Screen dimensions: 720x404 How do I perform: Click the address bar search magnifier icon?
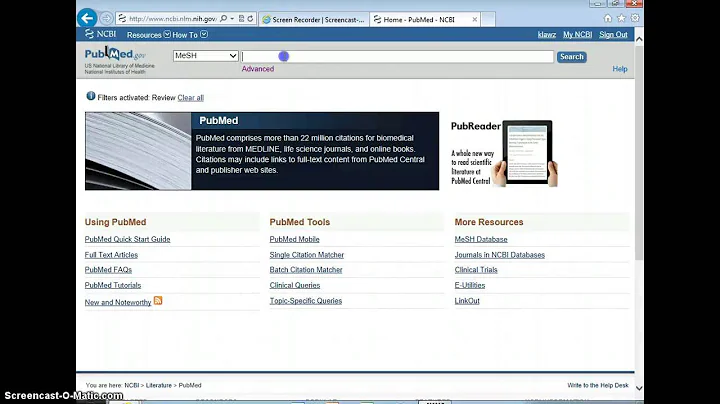(223, 19)
